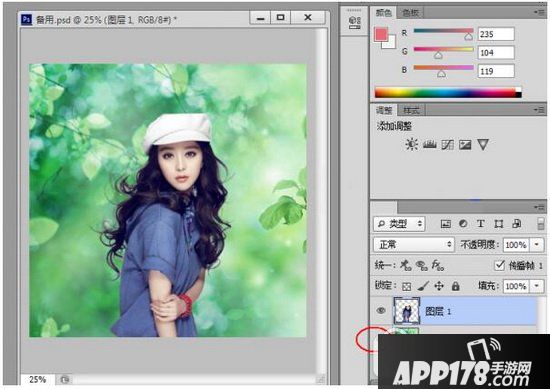Click the pink foreground color swatch
Screen dimensions: 550x389
pos(381,34)
